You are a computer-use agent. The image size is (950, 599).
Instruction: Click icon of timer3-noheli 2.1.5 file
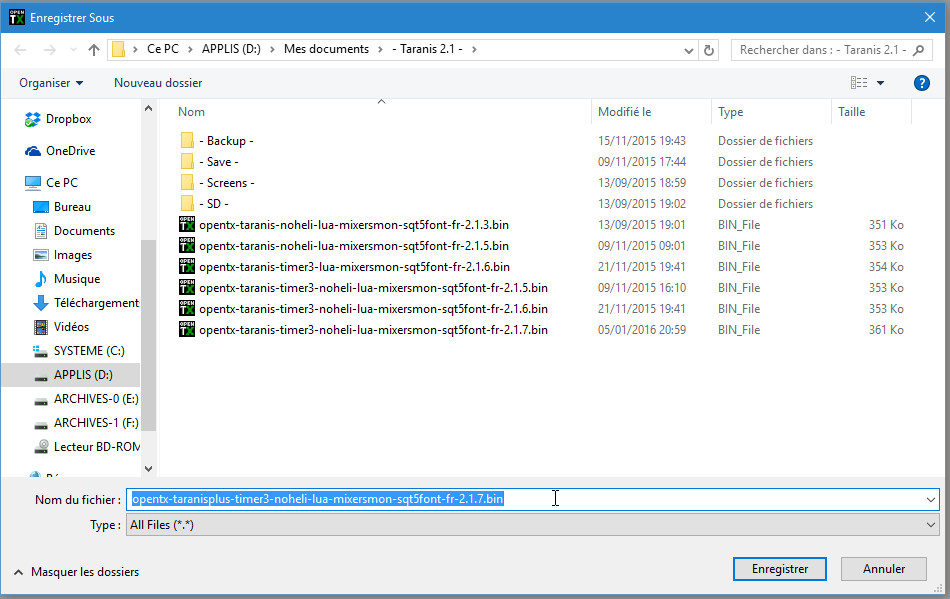(187, 288)
